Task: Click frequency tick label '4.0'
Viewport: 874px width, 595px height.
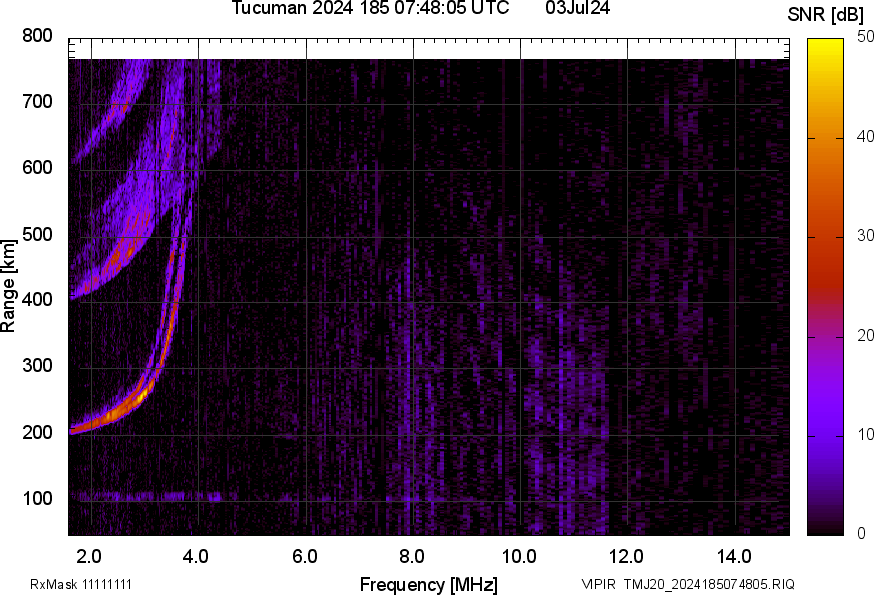Action: (196, 556)
